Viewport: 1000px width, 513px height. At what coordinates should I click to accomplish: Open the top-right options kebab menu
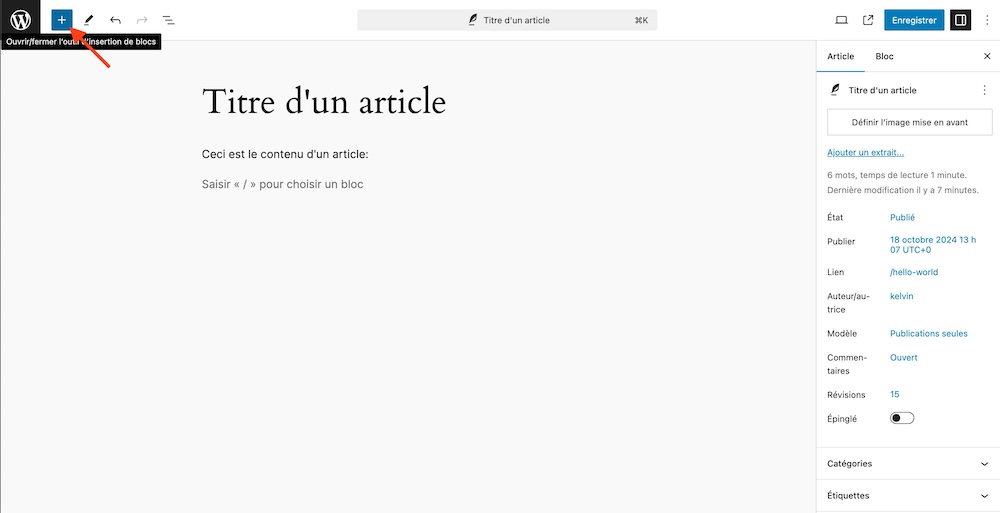[x=987, y=20]
